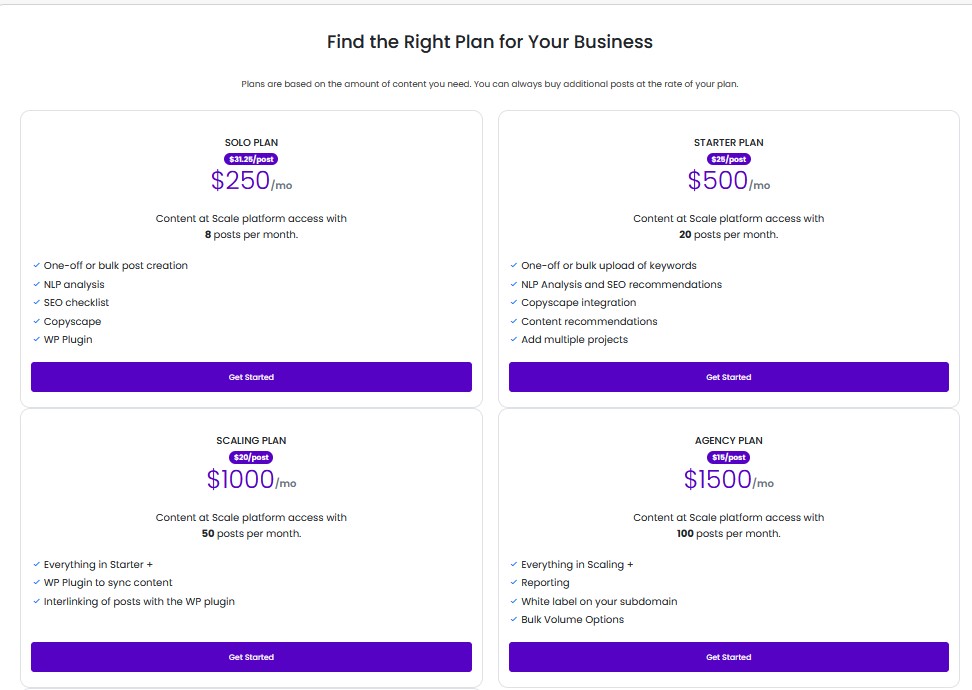Click the $25/post badge on Starter Plan
Screen dimensions: 972x690
[x=728, y=159]
